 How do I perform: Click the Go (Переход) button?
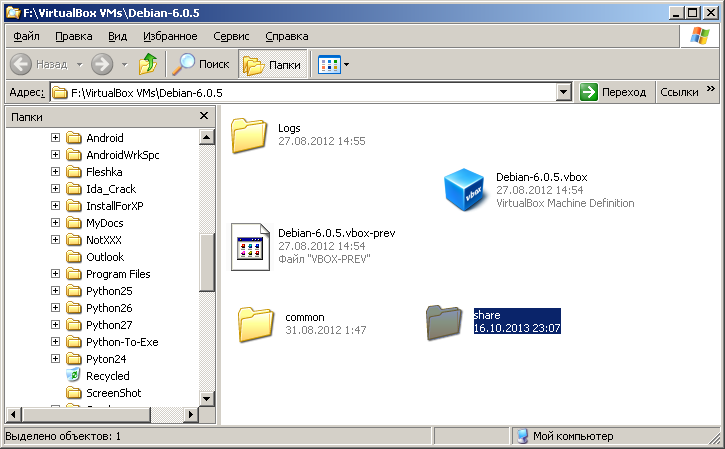(x=614, y=92)
